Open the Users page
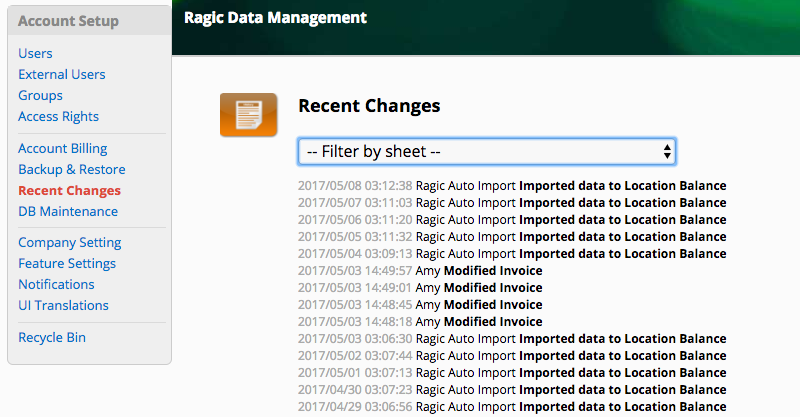Viewport: 800px width, 417px height. pyautogui.click(x=35, y=53)
